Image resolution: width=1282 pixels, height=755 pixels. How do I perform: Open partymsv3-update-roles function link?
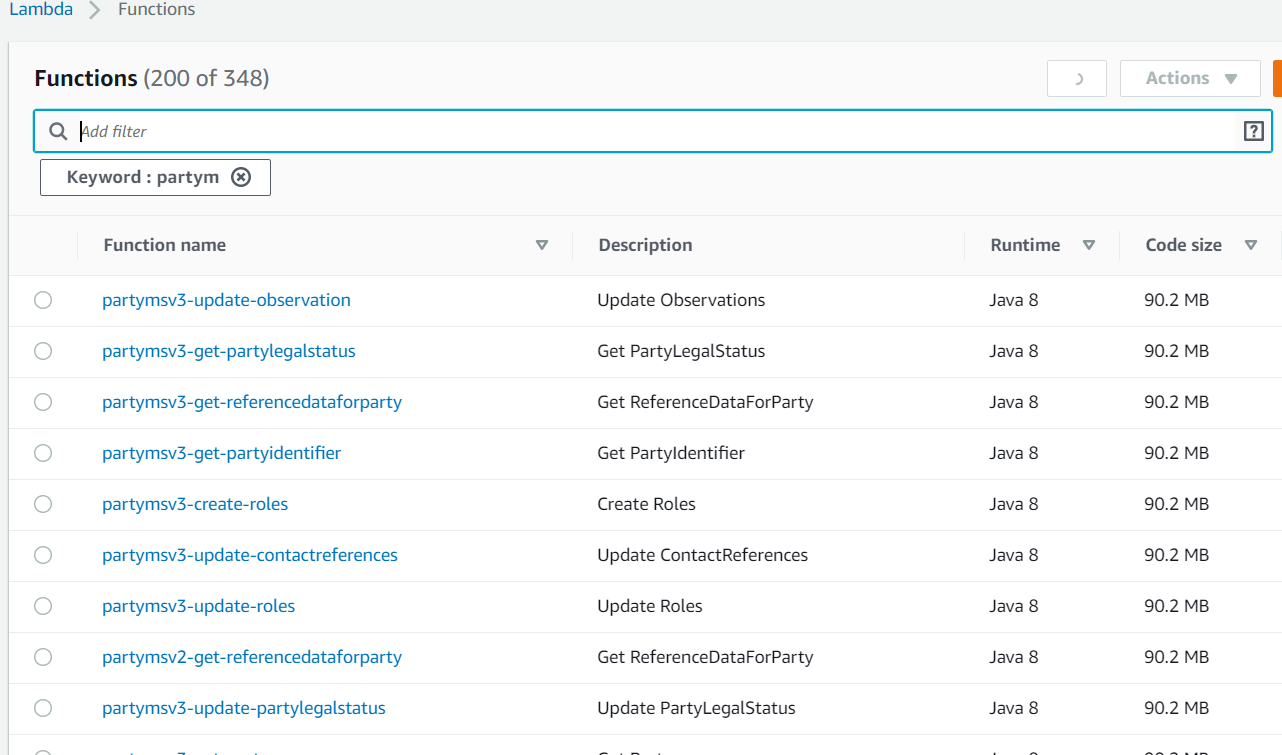(x=198, y=606)
